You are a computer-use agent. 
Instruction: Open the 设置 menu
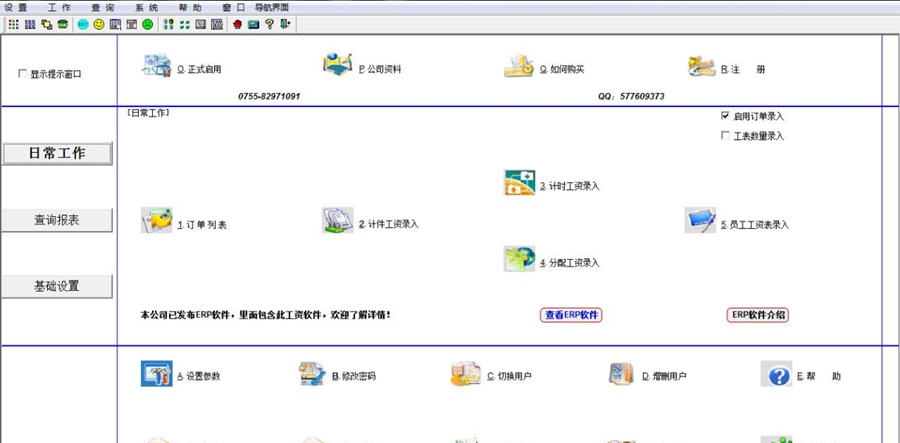click(15, 7)
